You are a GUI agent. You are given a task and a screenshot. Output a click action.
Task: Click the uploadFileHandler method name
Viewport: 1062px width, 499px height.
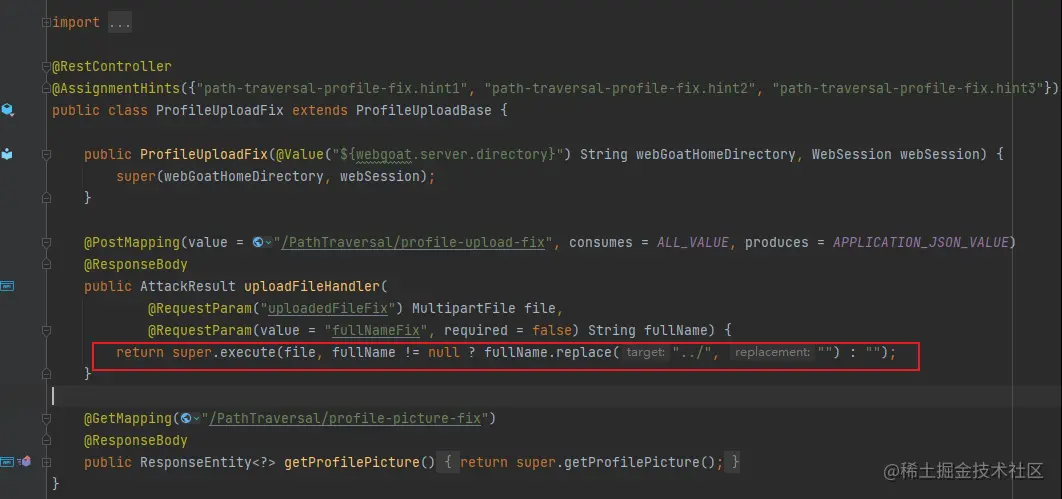coord(312,286)
